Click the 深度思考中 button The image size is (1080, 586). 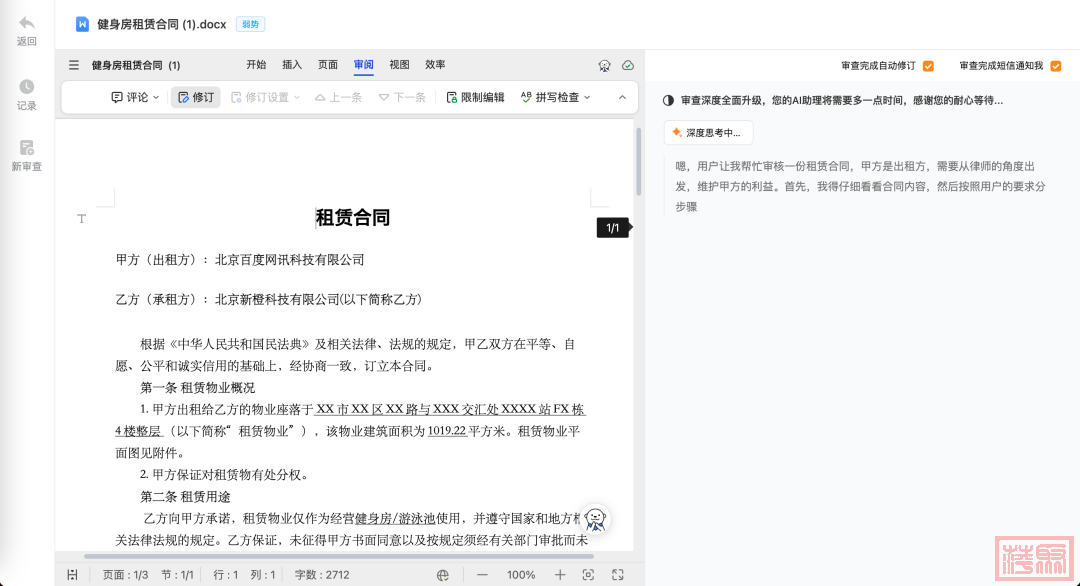[x=708, y=133]
